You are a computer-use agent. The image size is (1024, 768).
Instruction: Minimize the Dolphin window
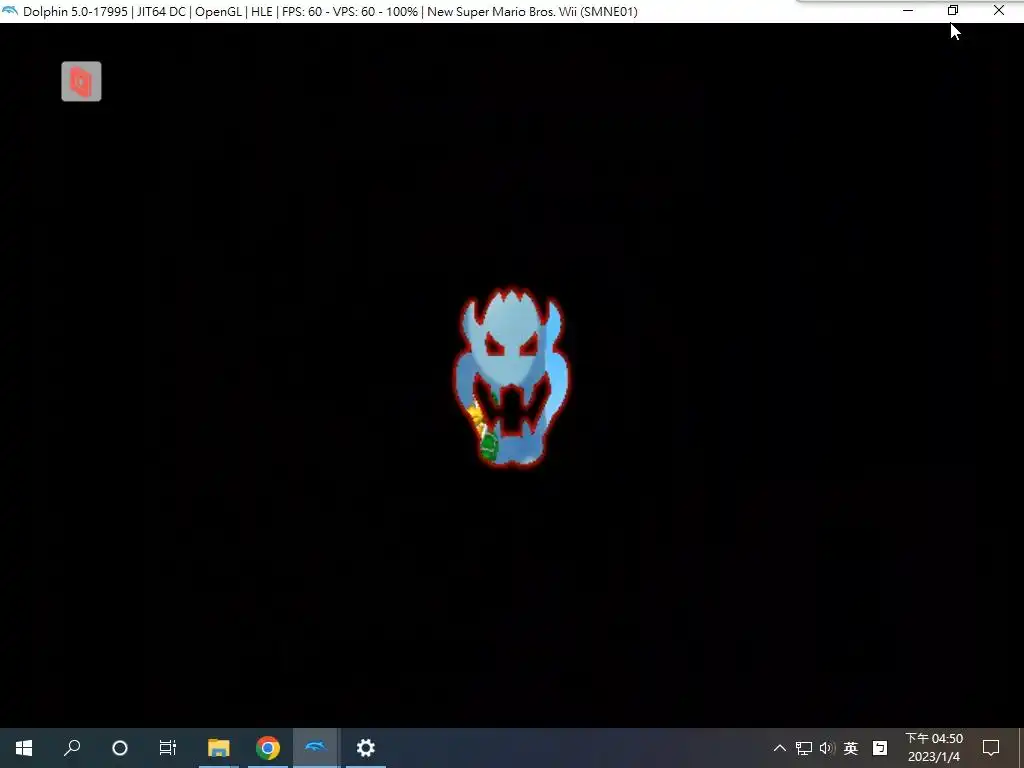tap(908, 11)
